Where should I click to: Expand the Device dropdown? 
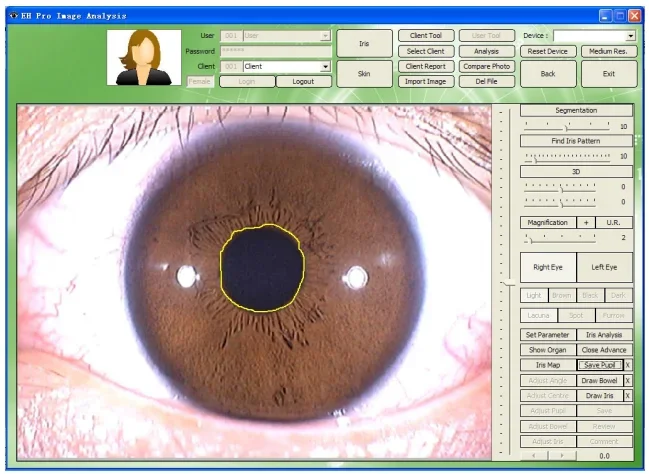pyautogui.click(x=630, y=36)
